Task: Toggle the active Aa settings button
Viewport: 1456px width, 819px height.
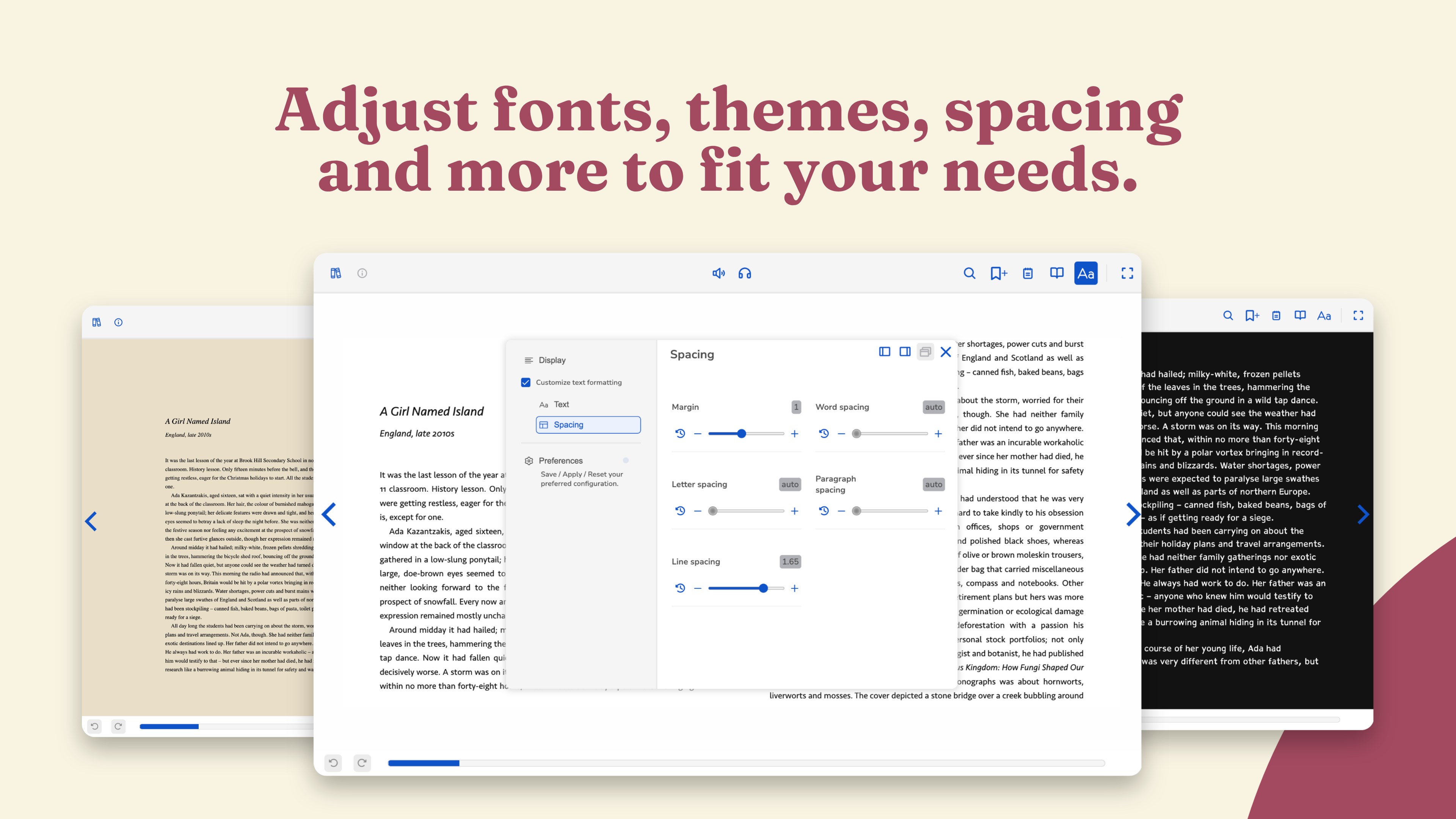Action: click(x=1086, y=273)
